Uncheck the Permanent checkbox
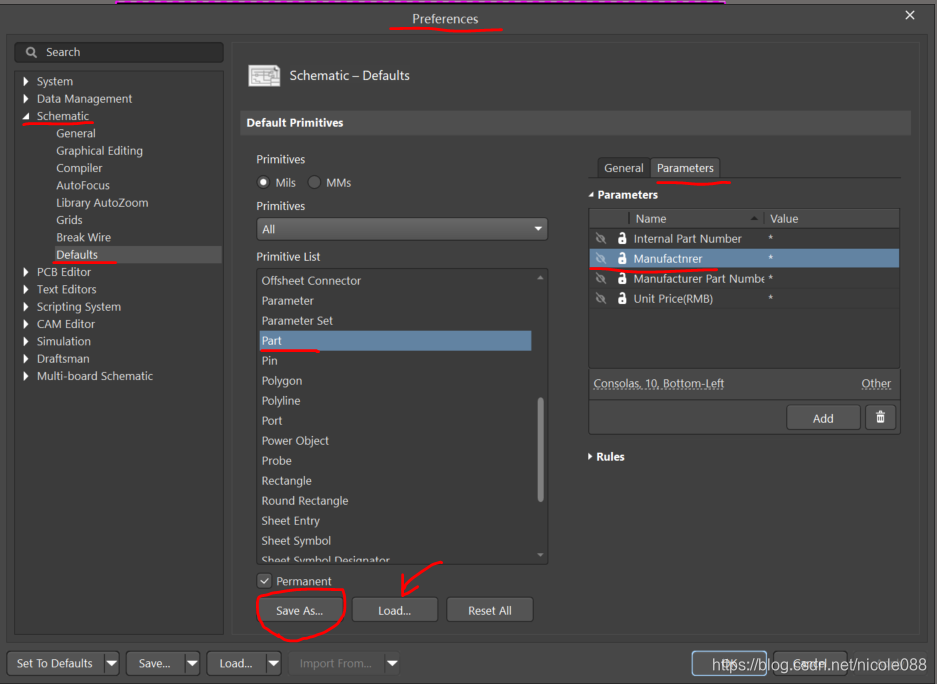The image size is (937, 684). [265, 581]
